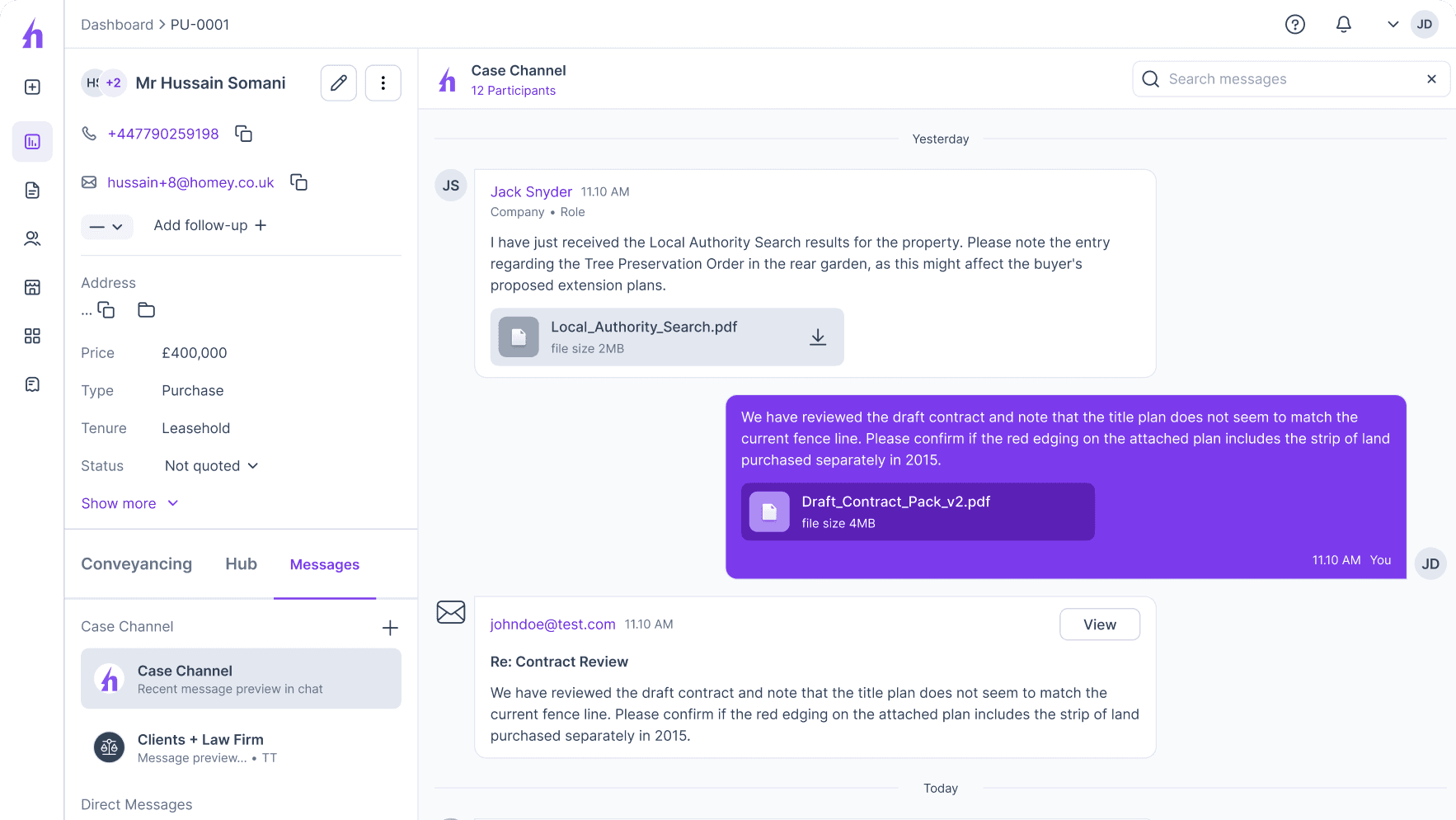Screen dimensions: 1456x820
Task: Open the notifications bell
Action: point(1344,25)
